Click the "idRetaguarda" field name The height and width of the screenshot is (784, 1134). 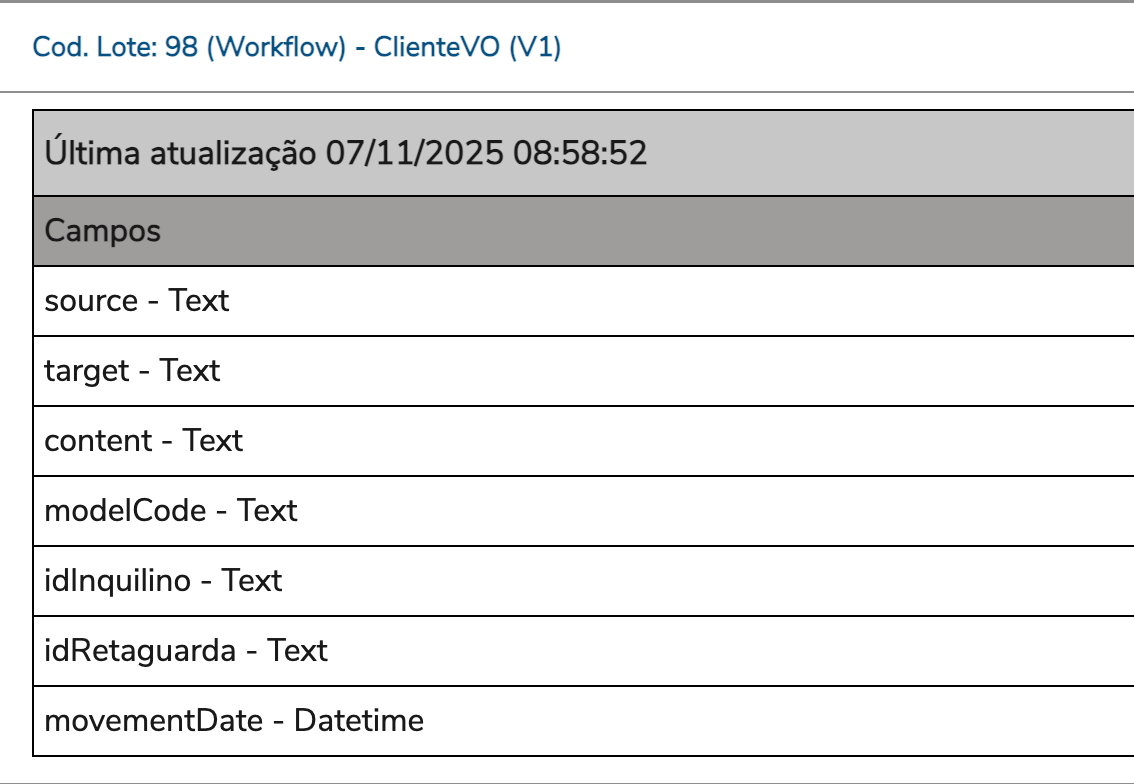[x=140, y=651]
